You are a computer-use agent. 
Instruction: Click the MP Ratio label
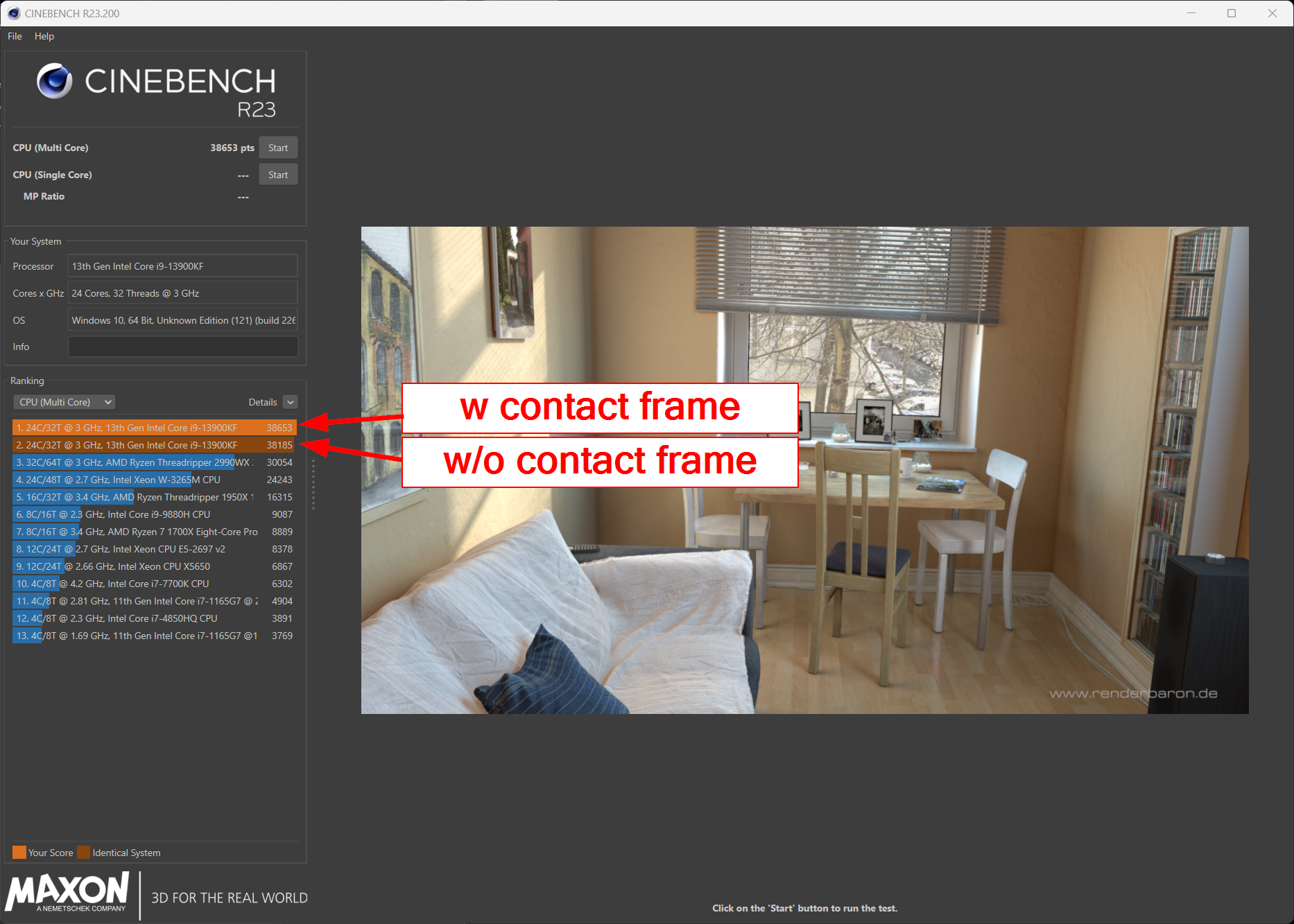click(x=44, y=196)
